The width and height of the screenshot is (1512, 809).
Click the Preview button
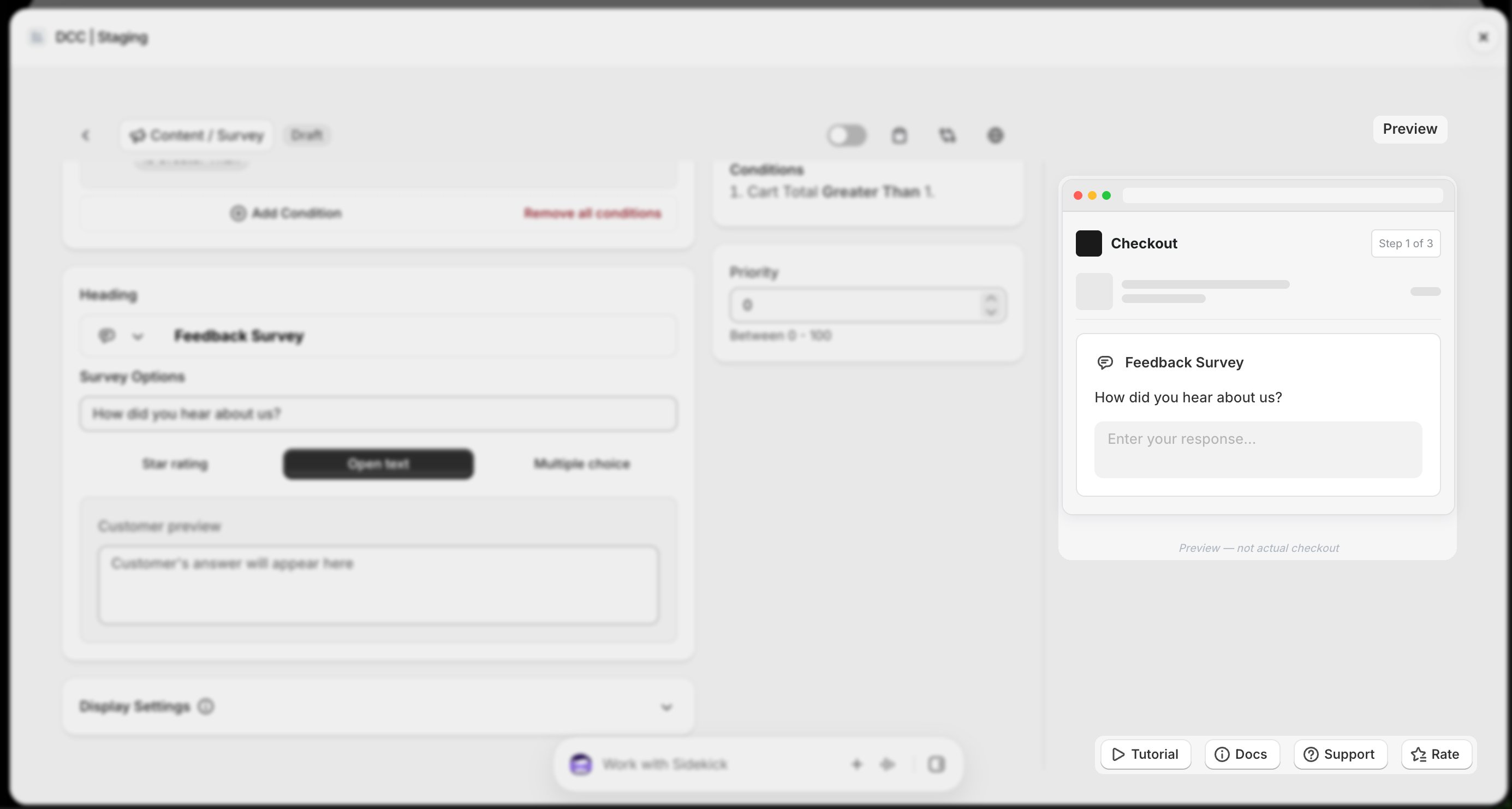pos(1410,129)
